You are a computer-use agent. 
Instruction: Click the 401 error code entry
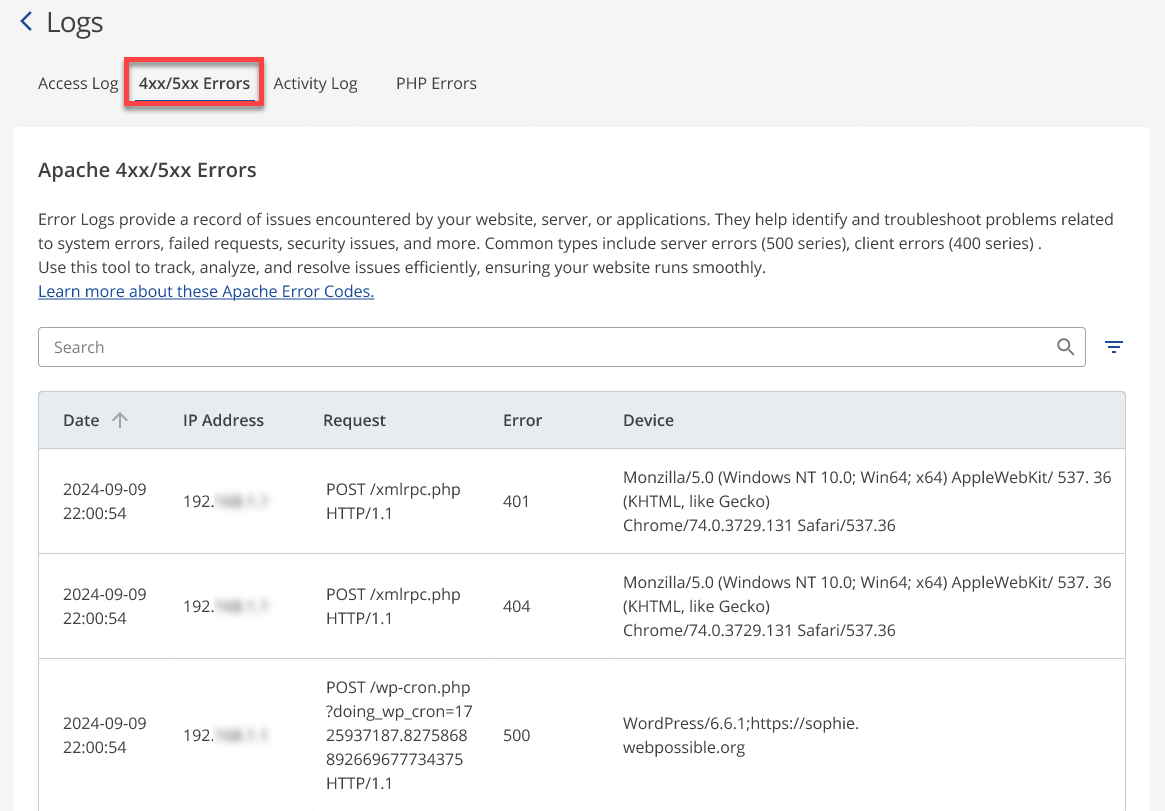click(517, 501)
